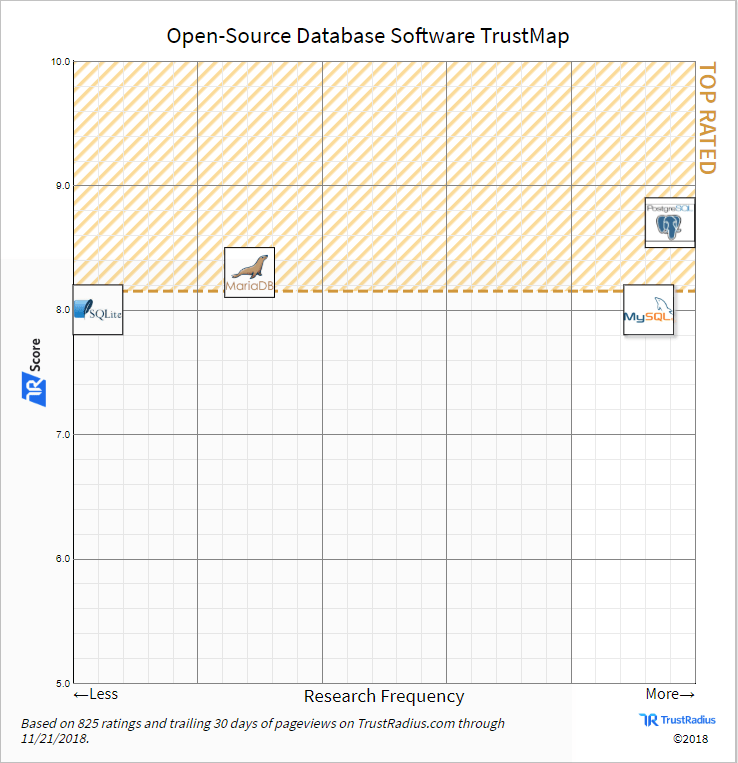Click the 'More→' axis label
Screen dimensions: 738x763
click(x=670, y=694)
